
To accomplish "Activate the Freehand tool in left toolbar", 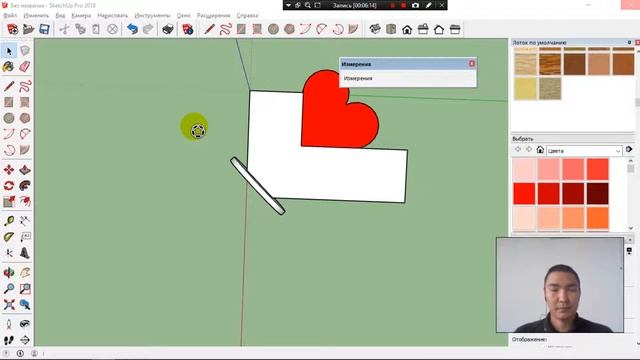I will pyautogui.click(x=25, y=86).
